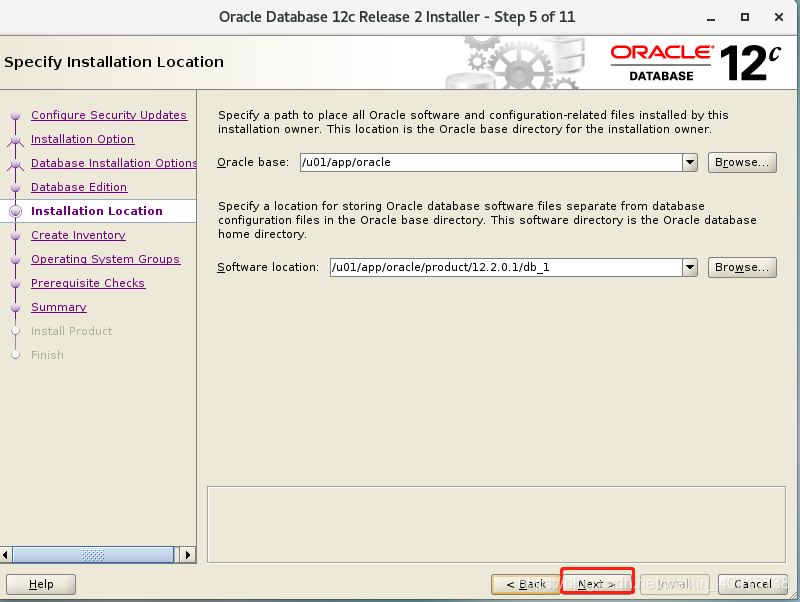The image size is (800, 602).
Task: Click the disabled Finish step
Action: (x=47, y=355)
